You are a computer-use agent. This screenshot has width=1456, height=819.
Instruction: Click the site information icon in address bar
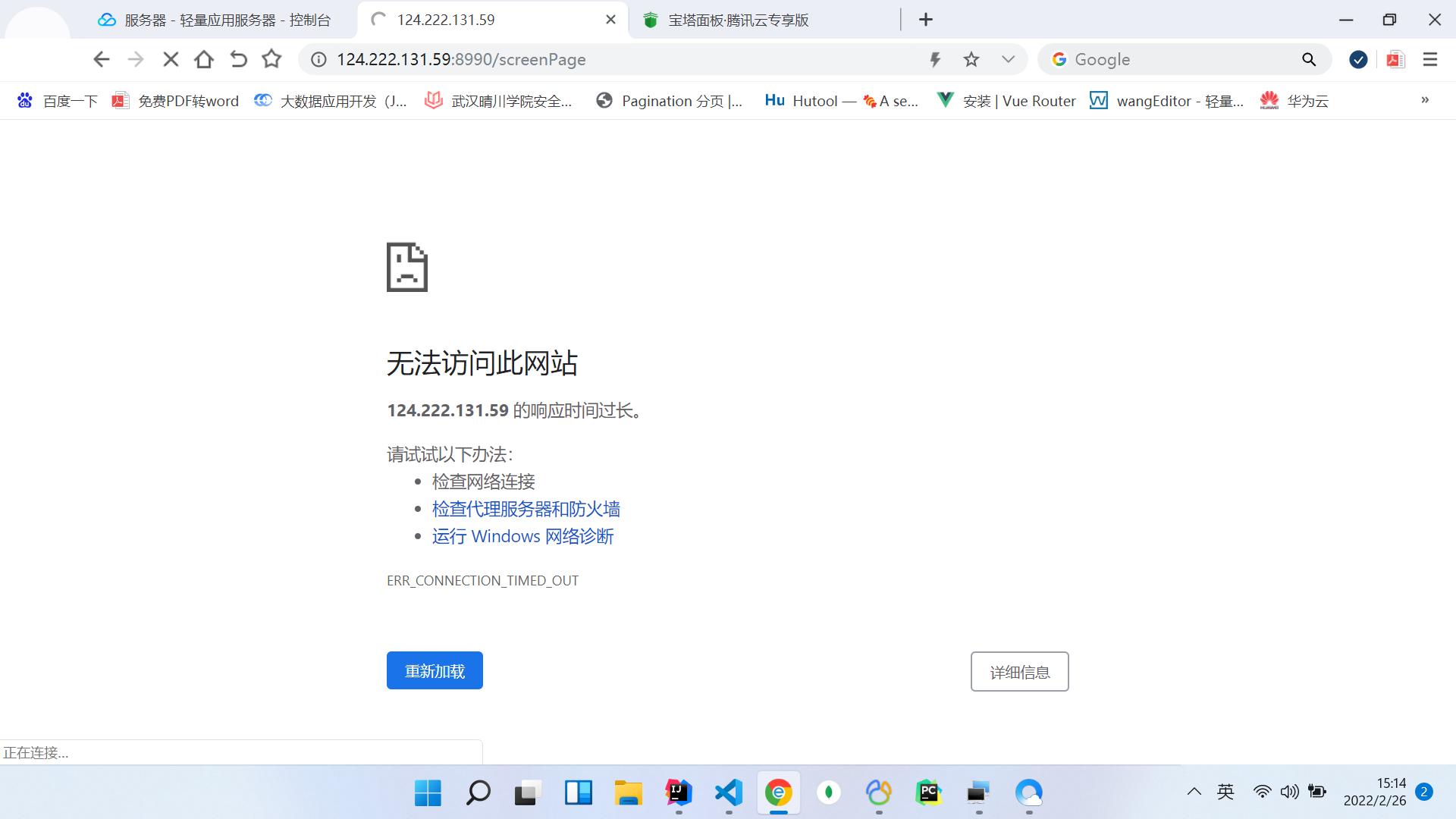click(x=318, y=59)
